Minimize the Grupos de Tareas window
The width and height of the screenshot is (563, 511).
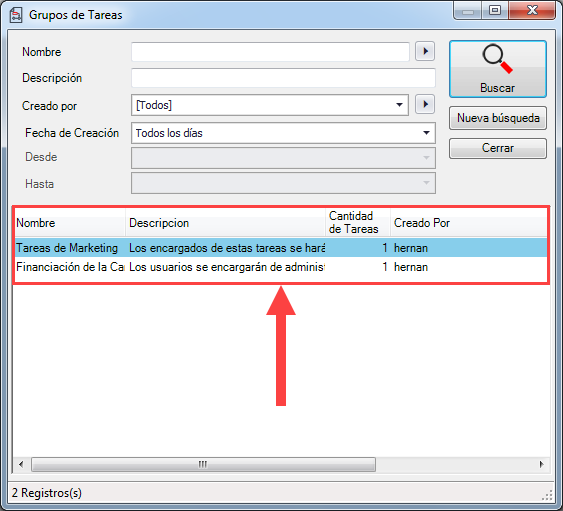[x=467, y=11]
